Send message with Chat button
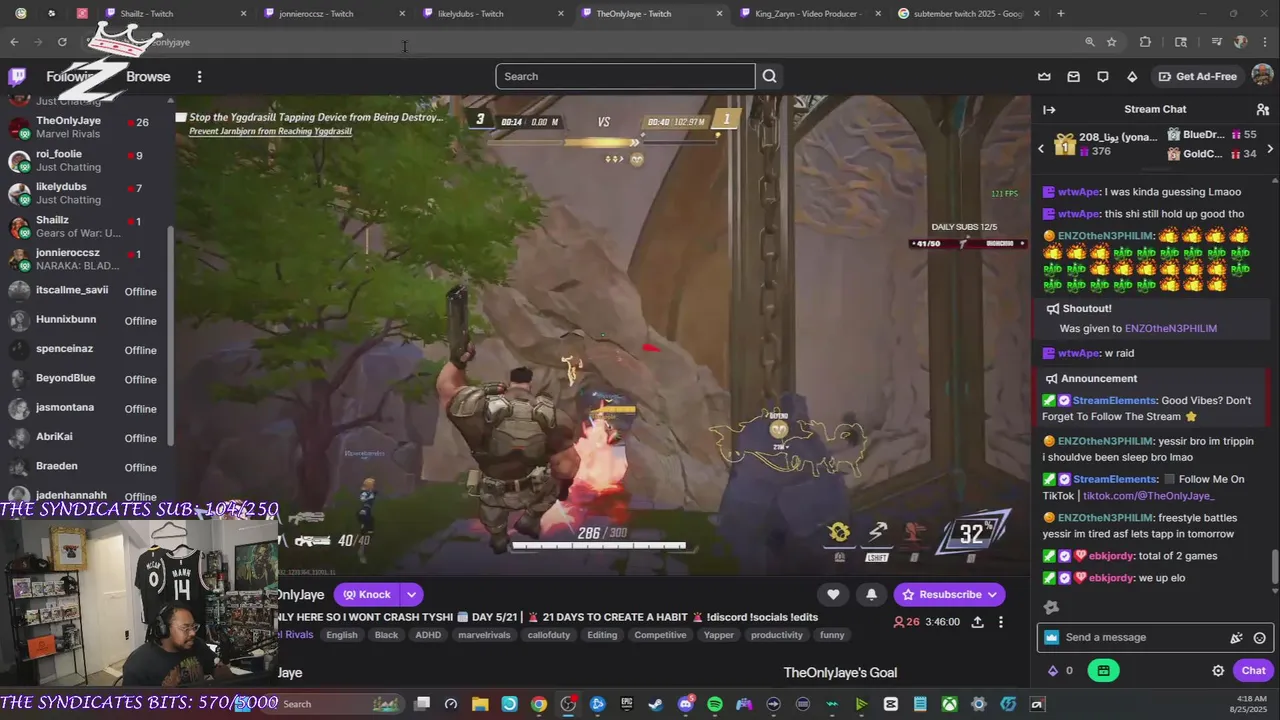Screen dimensions: 1280x720 1253,671
